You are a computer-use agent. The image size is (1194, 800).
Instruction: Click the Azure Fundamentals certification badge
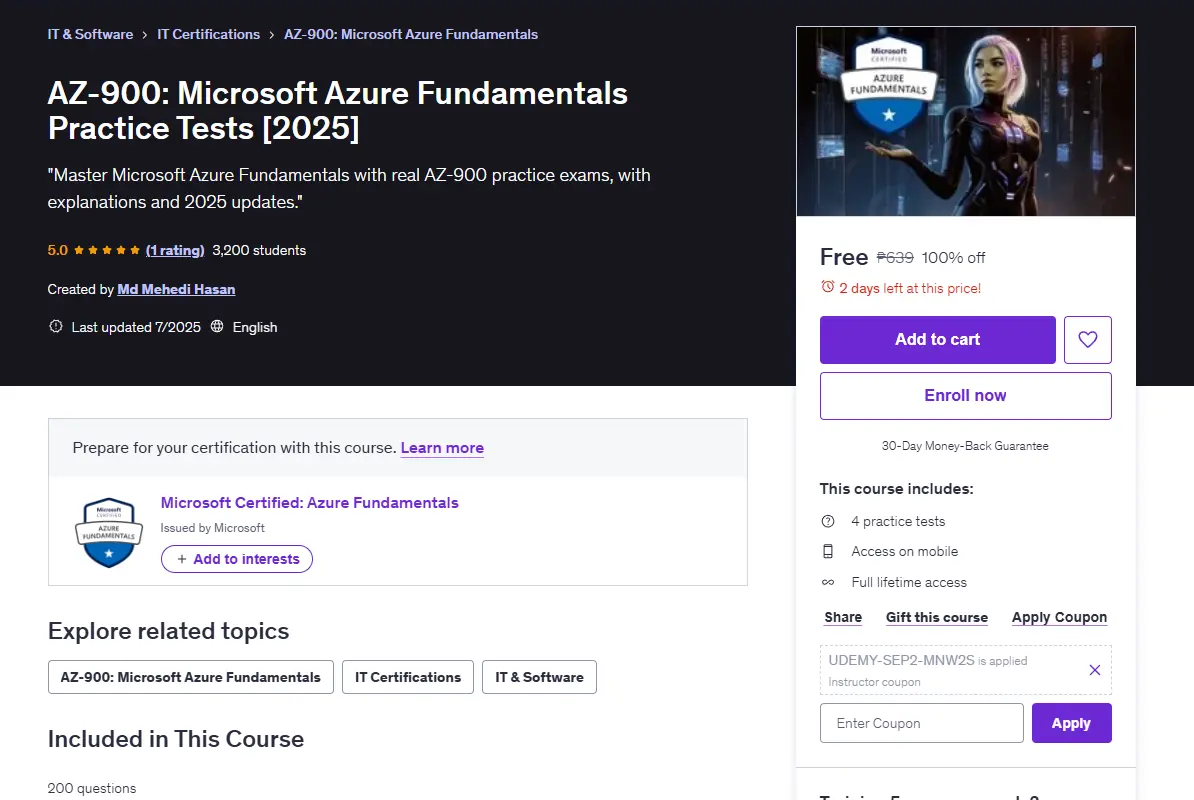pyautogui.click(x=109, y=532)
